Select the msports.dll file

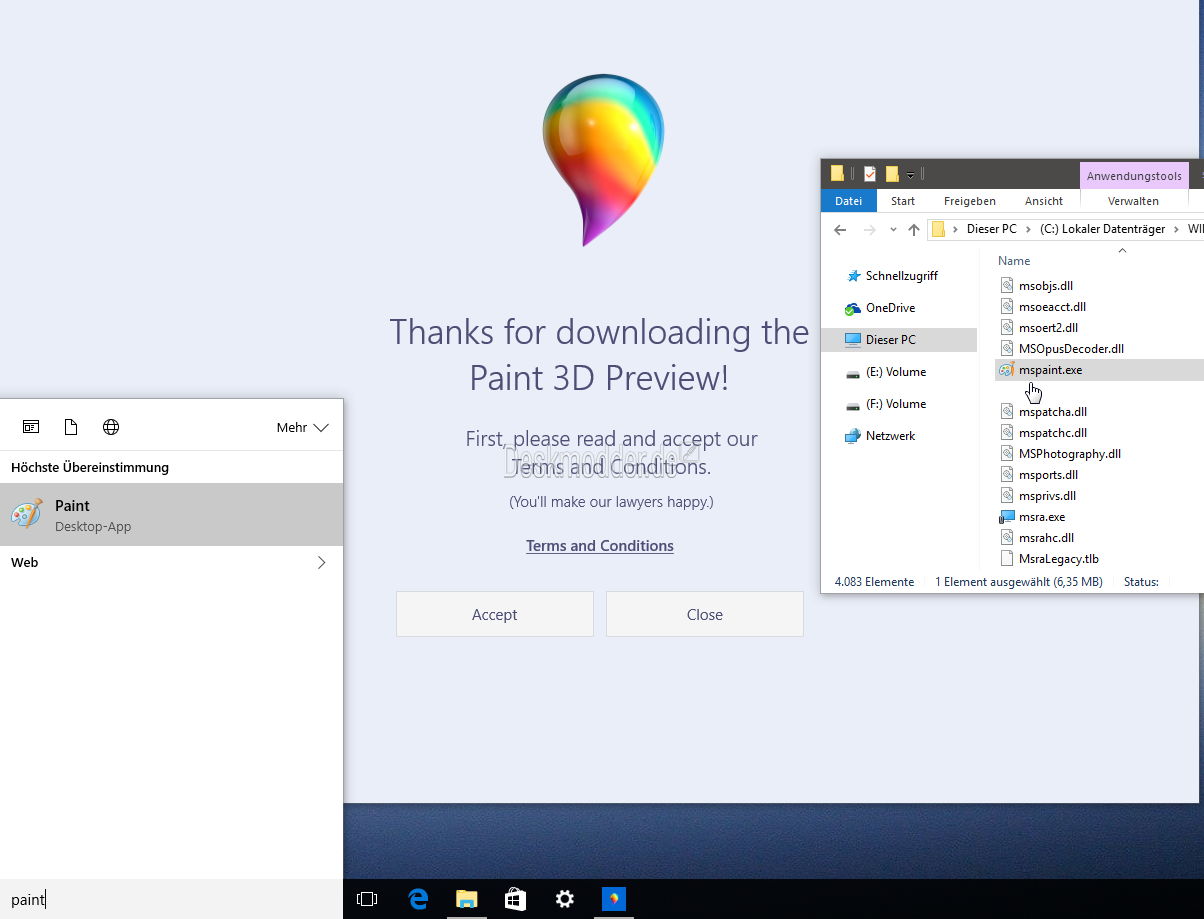[x=1048, y=475]
